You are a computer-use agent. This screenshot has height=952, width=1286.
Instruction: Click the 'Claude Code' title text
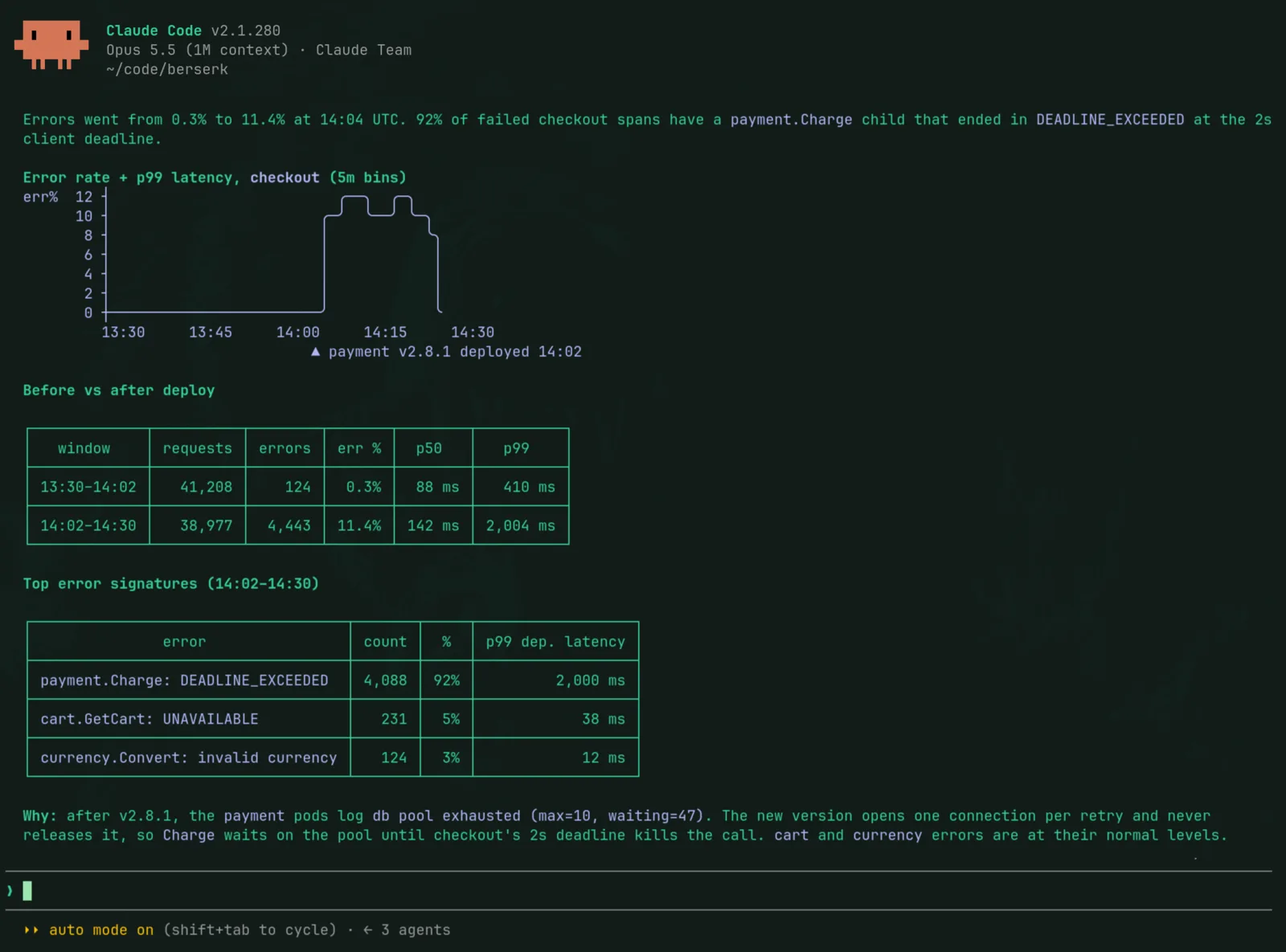[x=154, y=31]
